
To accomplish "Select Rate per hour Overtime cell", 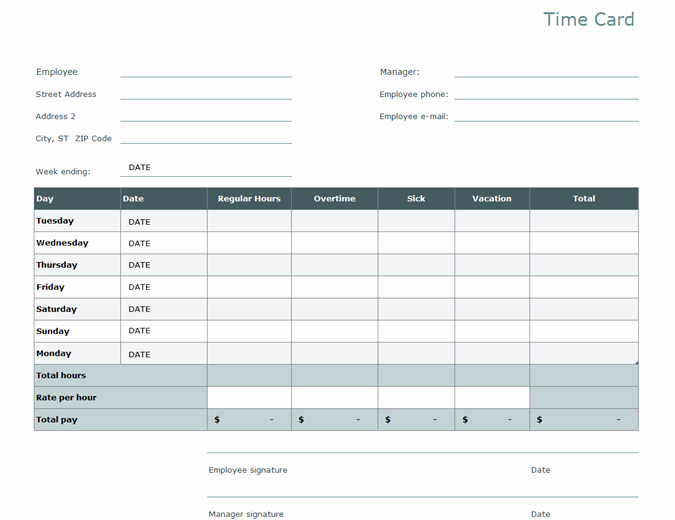I will (334, 397).
